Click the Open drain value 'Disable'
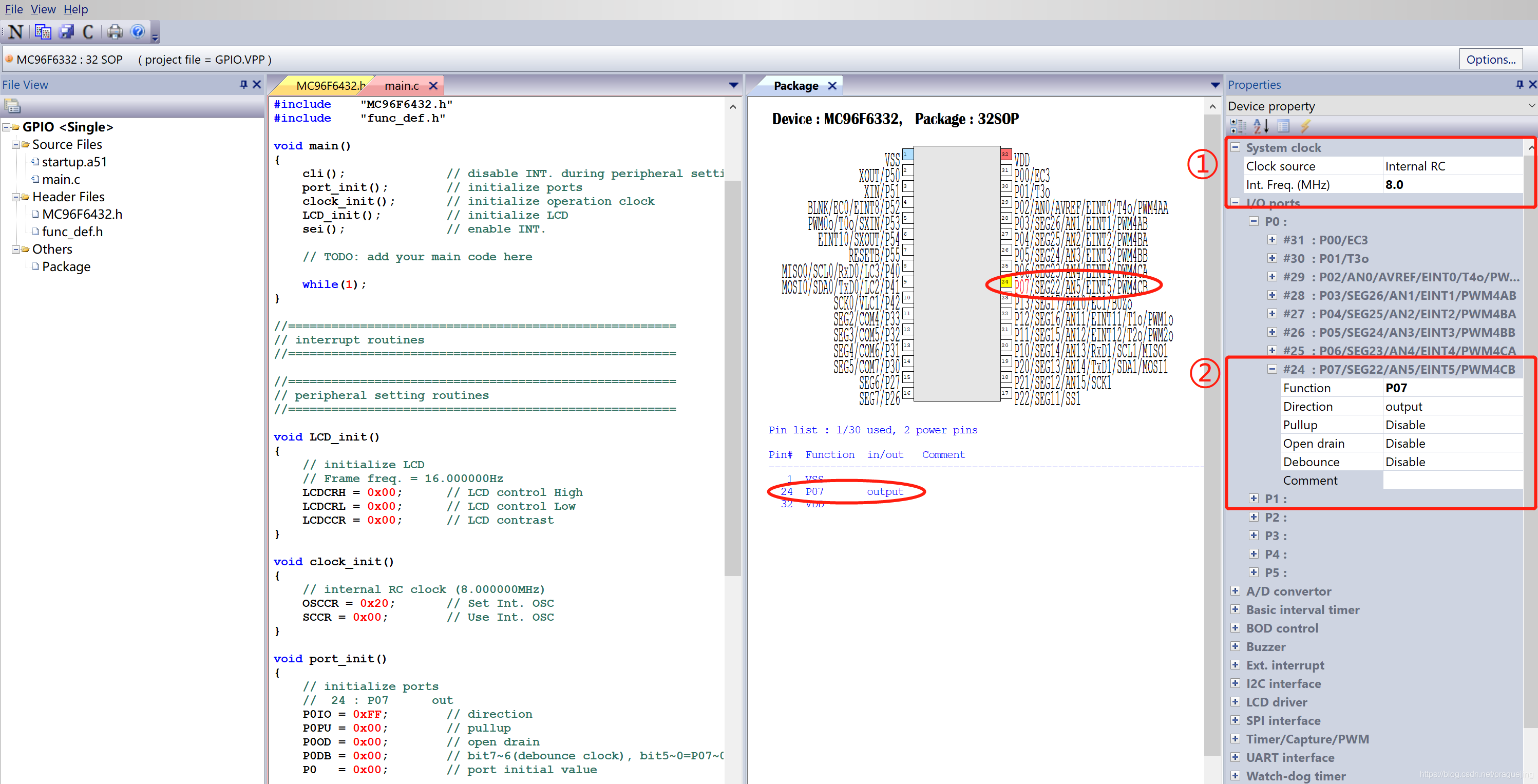 tap(1453, 444)
